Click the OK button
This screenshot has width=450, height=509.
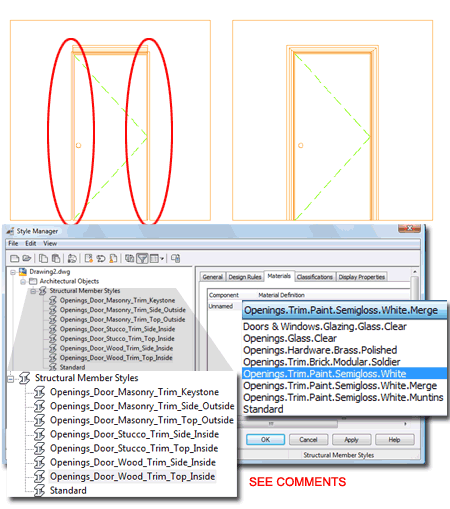click(265, 440)
